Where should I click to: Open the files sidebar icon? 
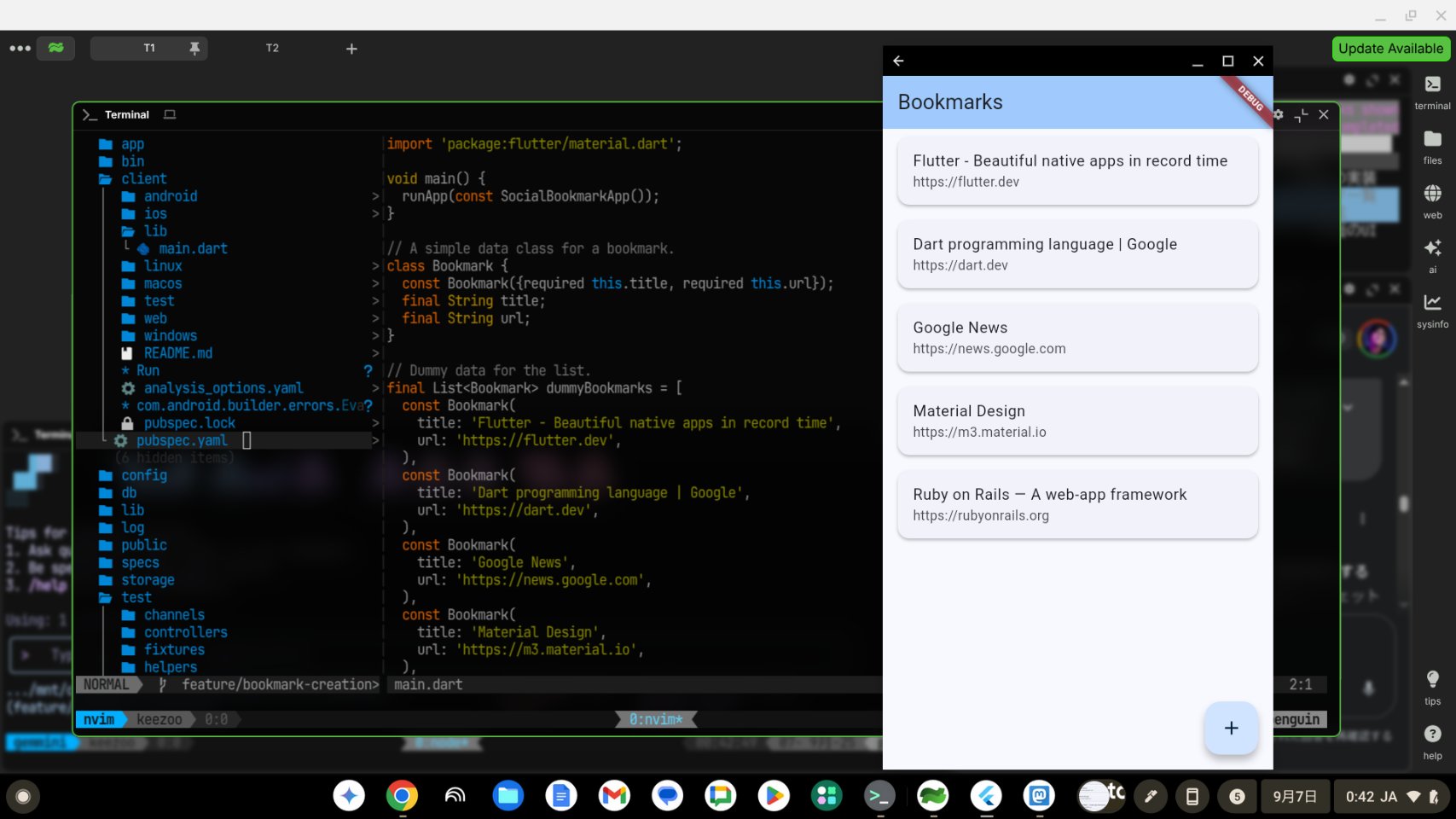click(x=1432, y=147)
